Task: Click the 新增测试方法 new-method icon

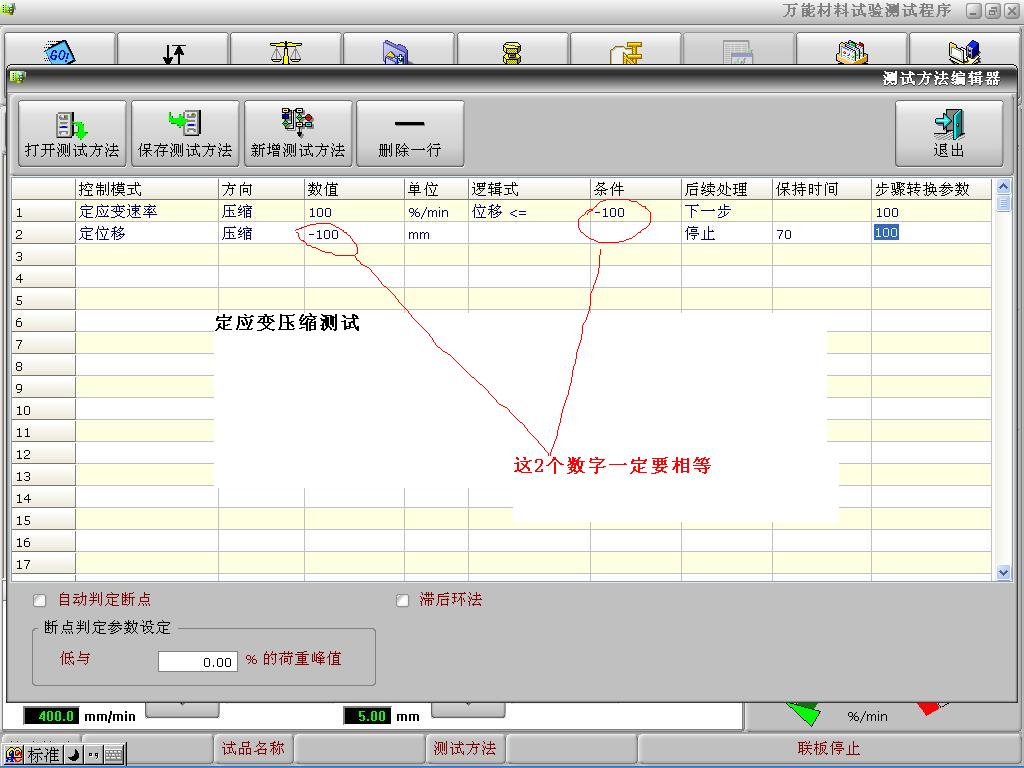Action: (296, 132)
